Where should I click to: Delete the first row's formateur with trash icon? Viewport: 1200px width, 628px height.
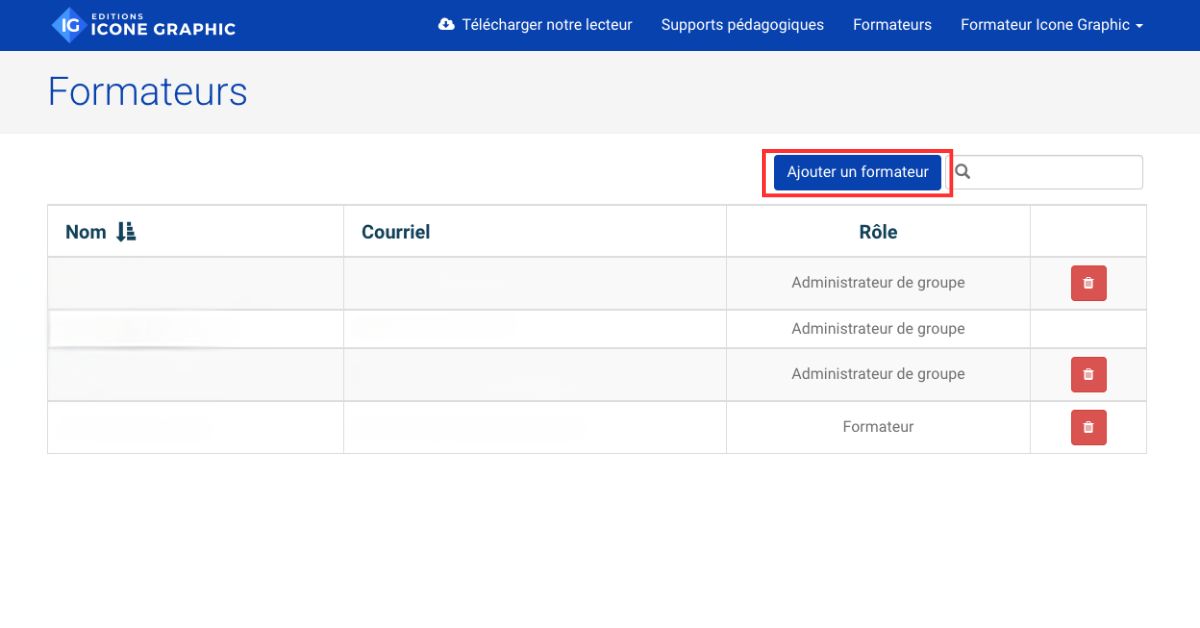1088,283
